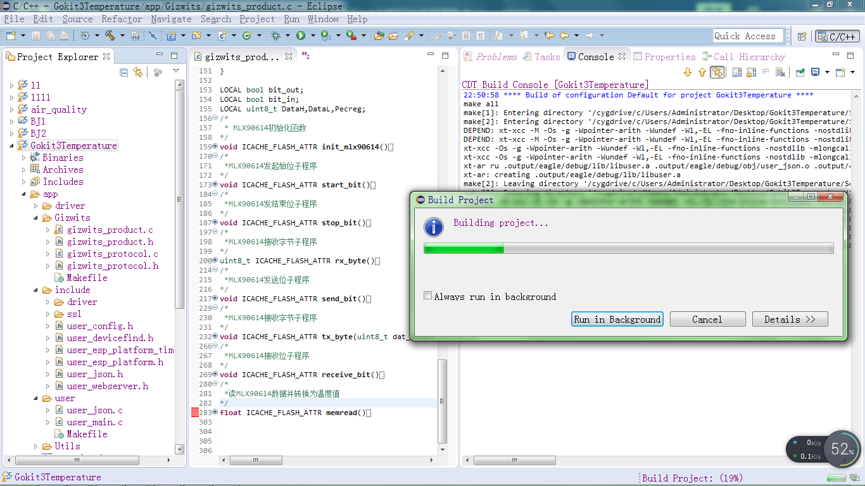
Task: Open the Refactor menu
Action: tap(121, 19)
